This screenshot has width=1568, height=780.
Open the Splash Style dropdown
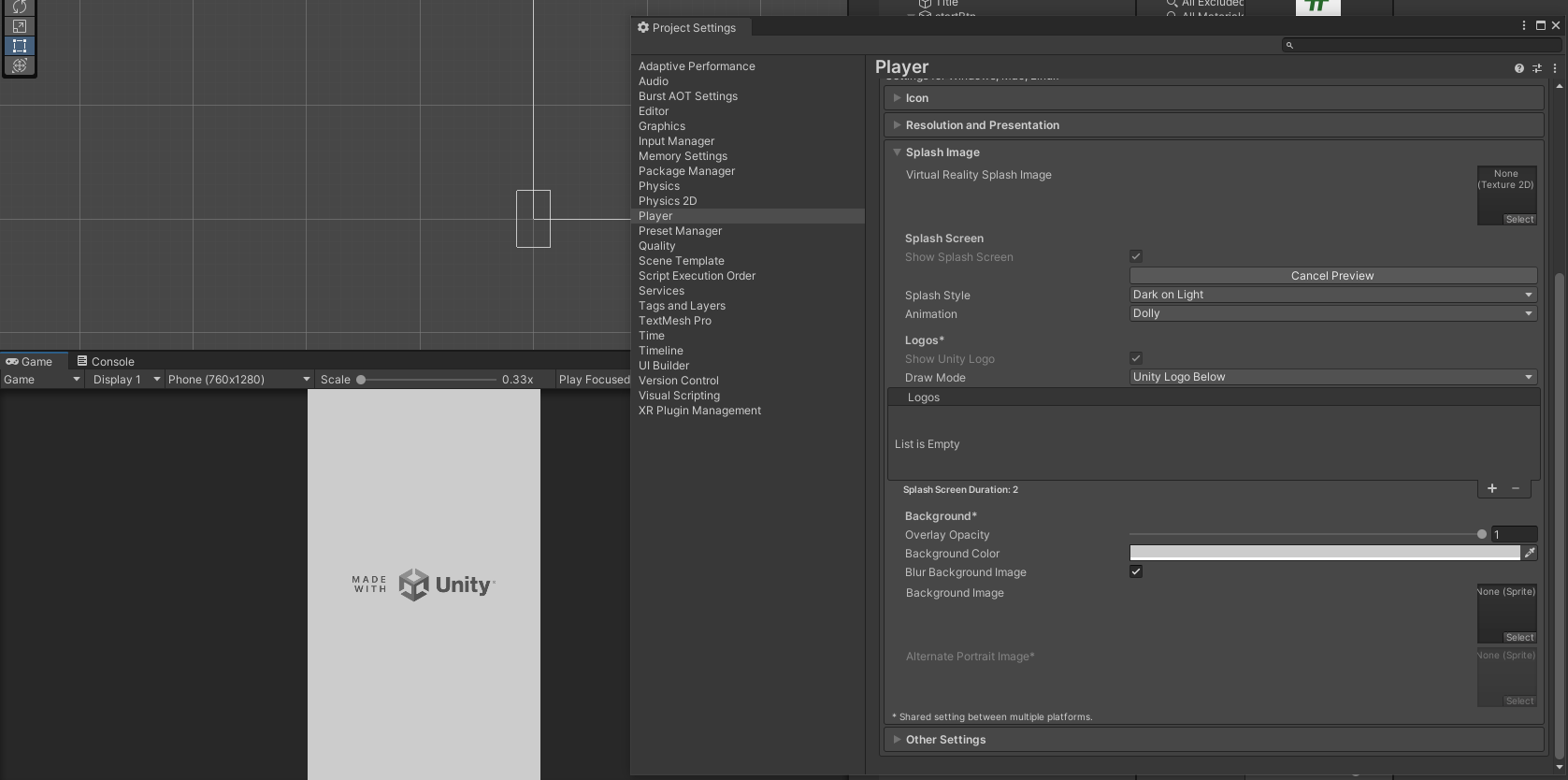(1333, 295)
